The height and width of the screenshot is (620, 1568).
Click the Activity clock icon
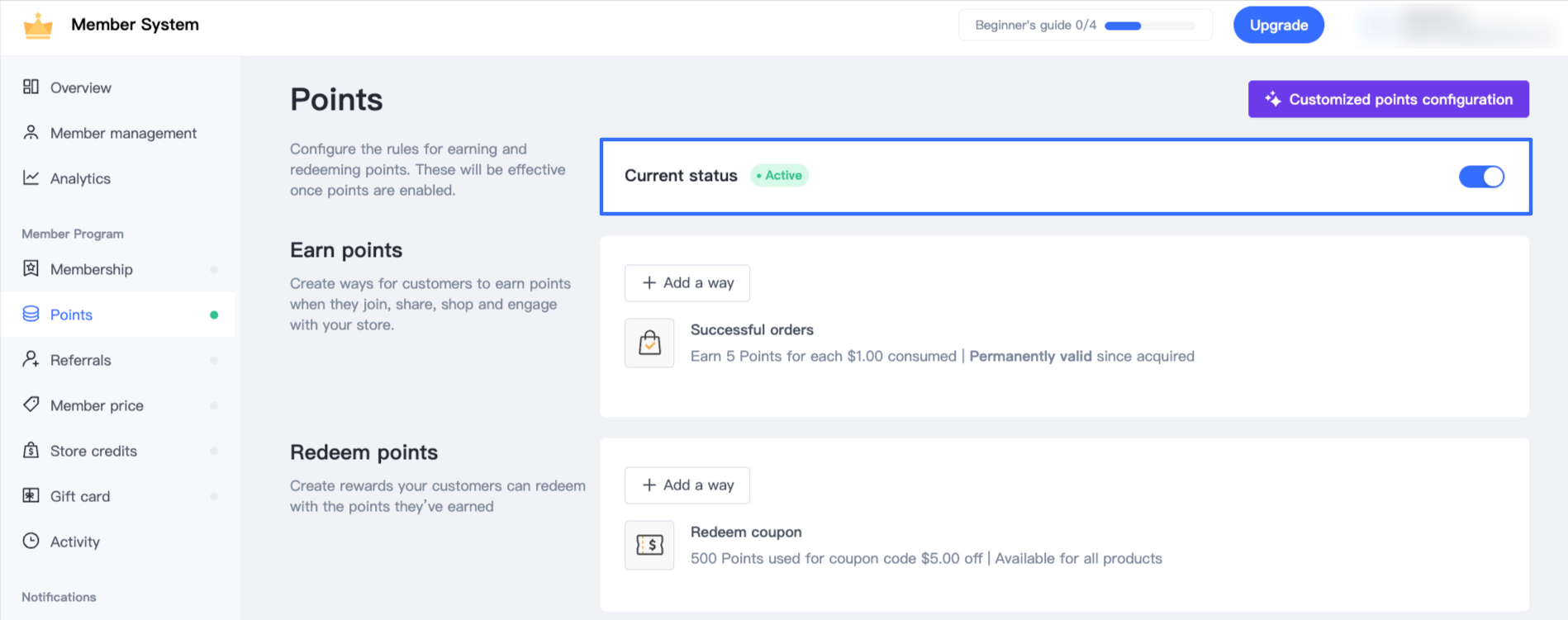31,541
